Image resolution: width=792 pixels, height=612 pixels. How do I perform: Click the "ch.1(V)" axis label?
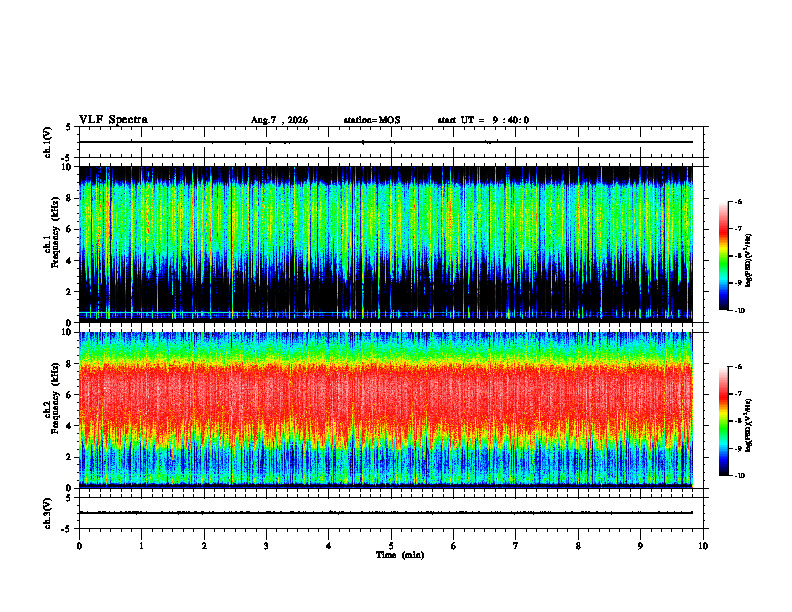tap(48, 142)
